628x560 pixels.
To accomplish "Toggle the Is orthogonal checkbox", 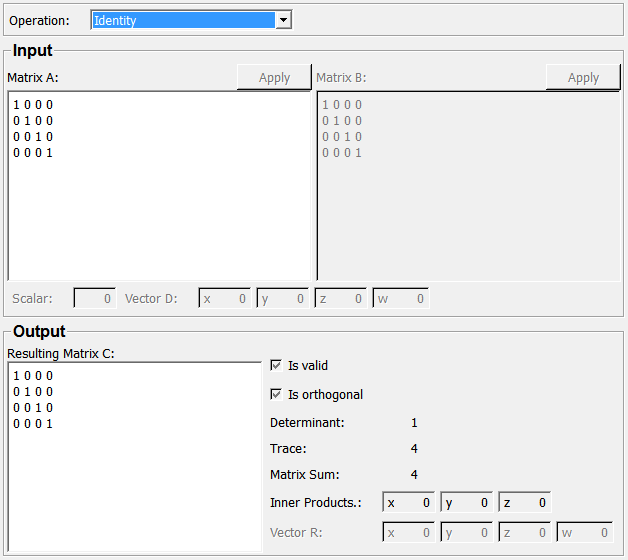I will (277, 395).
